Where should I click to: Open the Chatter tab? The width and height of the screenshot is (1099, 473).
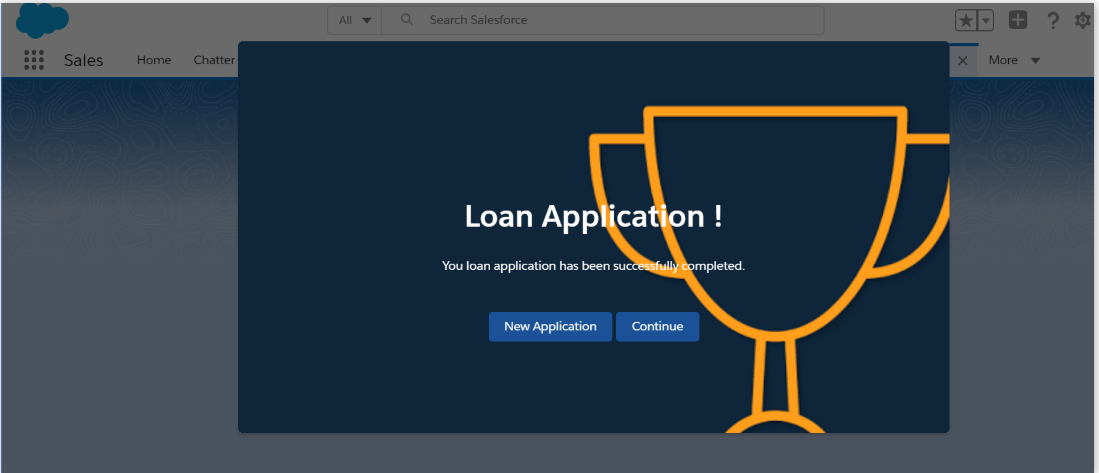point(214,60)
